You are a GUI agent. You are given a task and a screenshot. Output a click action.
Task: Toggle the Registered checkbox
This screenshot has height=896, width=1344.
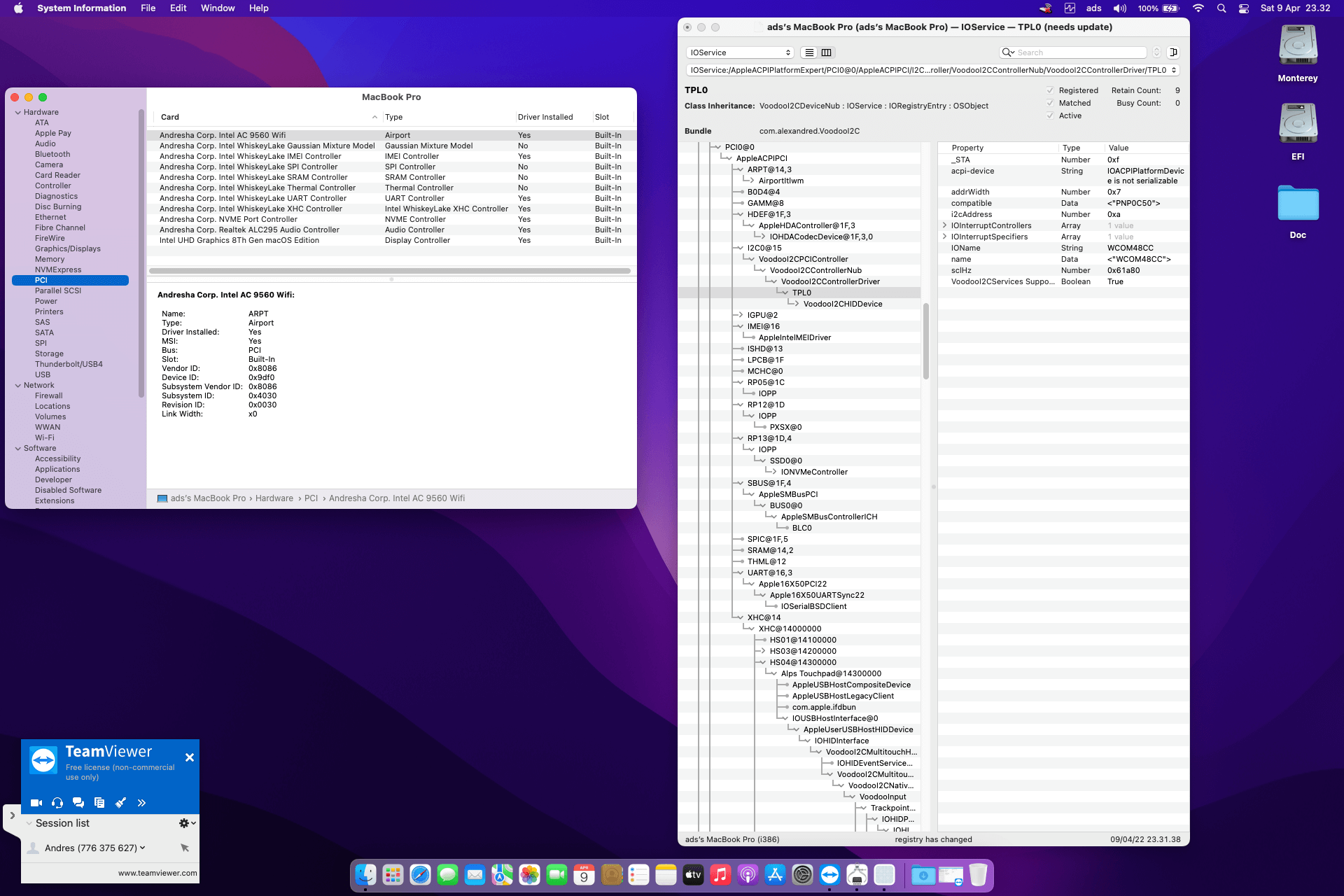coord(1050,90)
